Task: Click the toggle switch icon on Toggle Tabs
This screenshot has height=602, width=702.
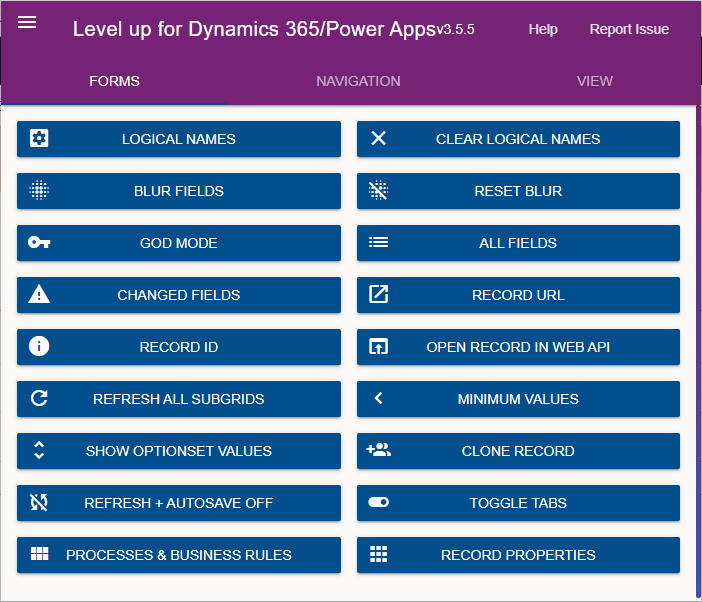Action: [x=378, y=502]
